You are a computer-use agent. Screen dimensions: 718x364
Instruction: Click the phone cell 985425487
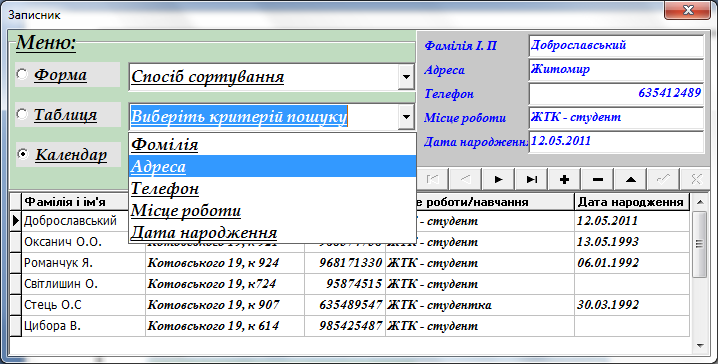(x=345, y=326)
